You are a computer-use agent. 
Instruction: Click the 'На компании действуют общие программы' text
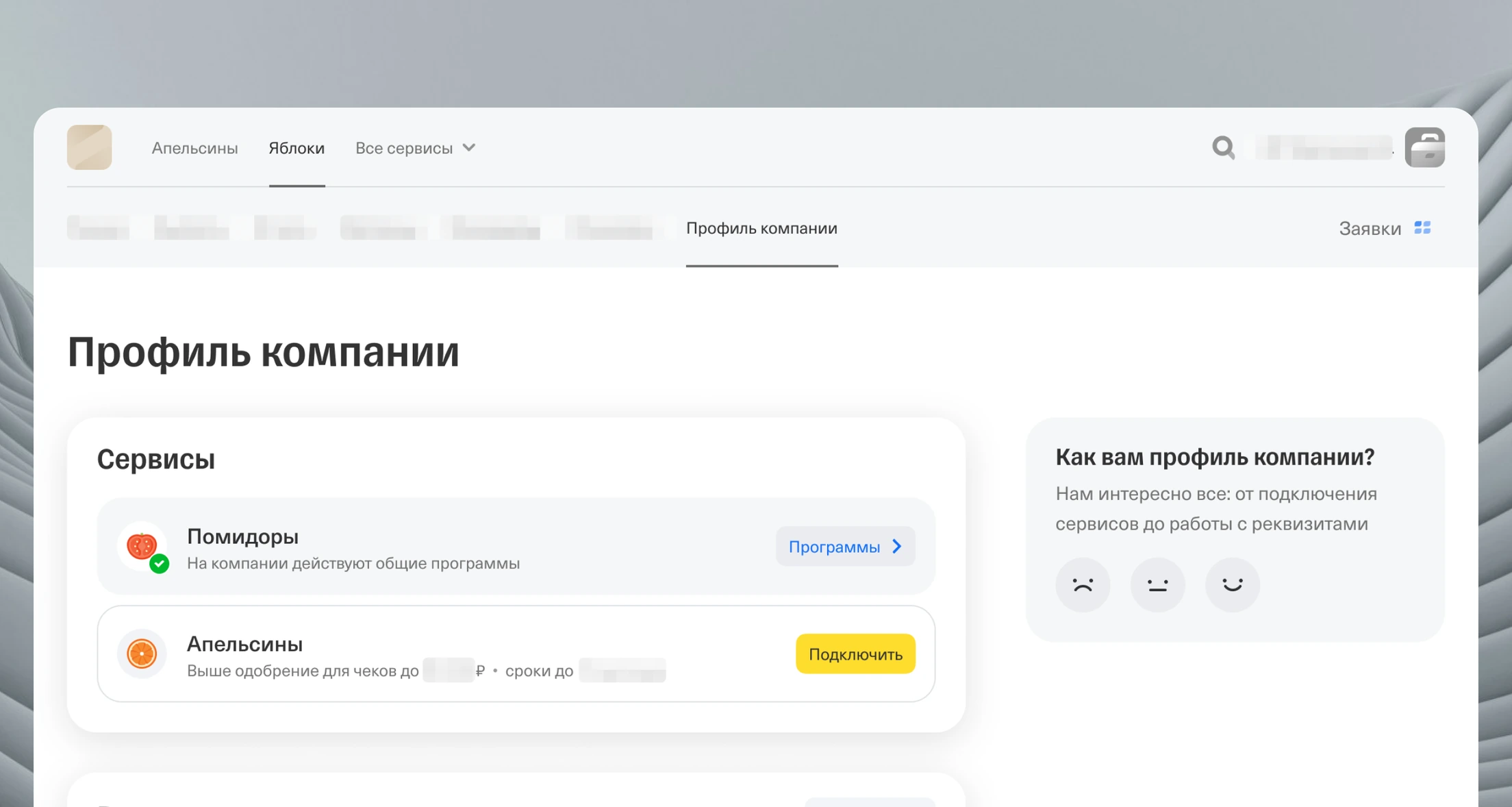(x=353, y=563)
